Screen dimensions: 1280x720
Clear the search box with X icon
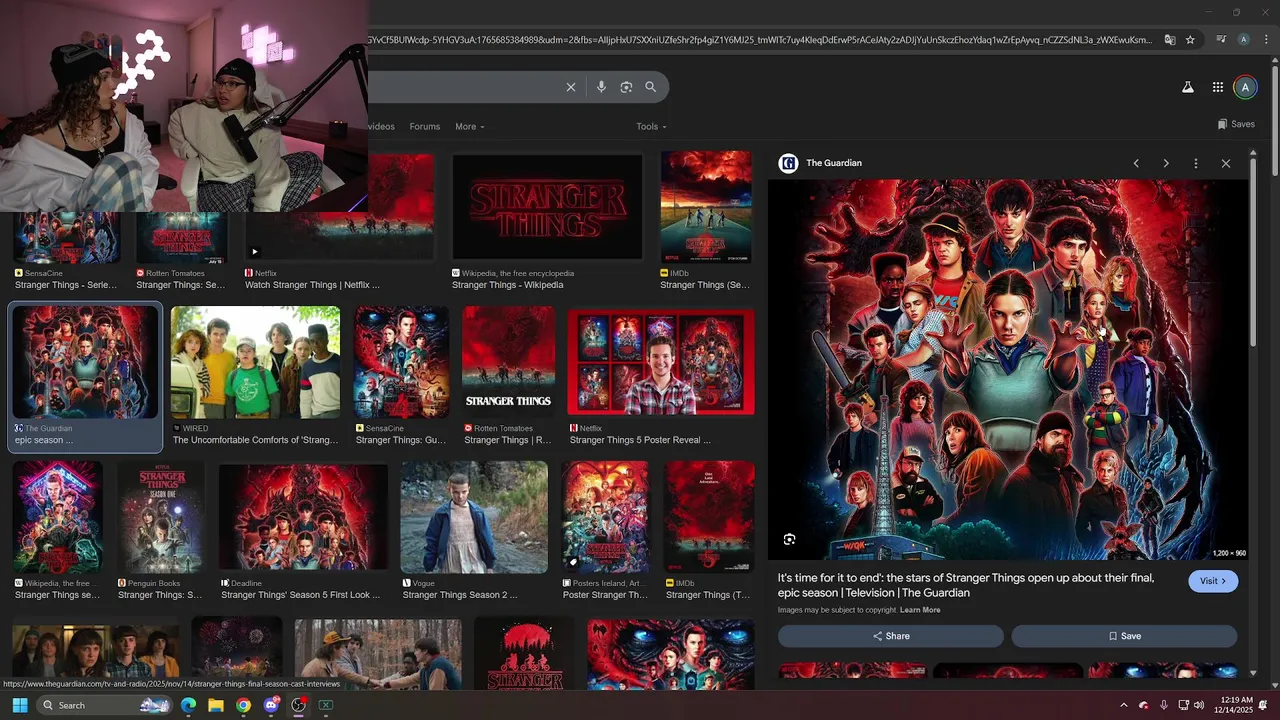pyautogui.click(x=571, y=87)
